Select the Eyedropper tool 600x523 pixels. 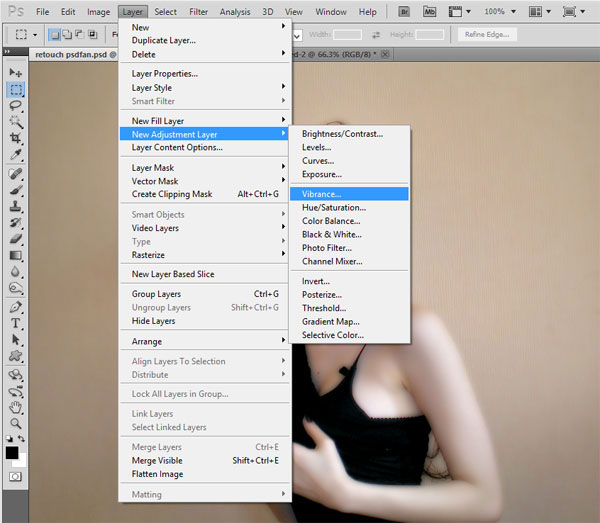(15, 155)
